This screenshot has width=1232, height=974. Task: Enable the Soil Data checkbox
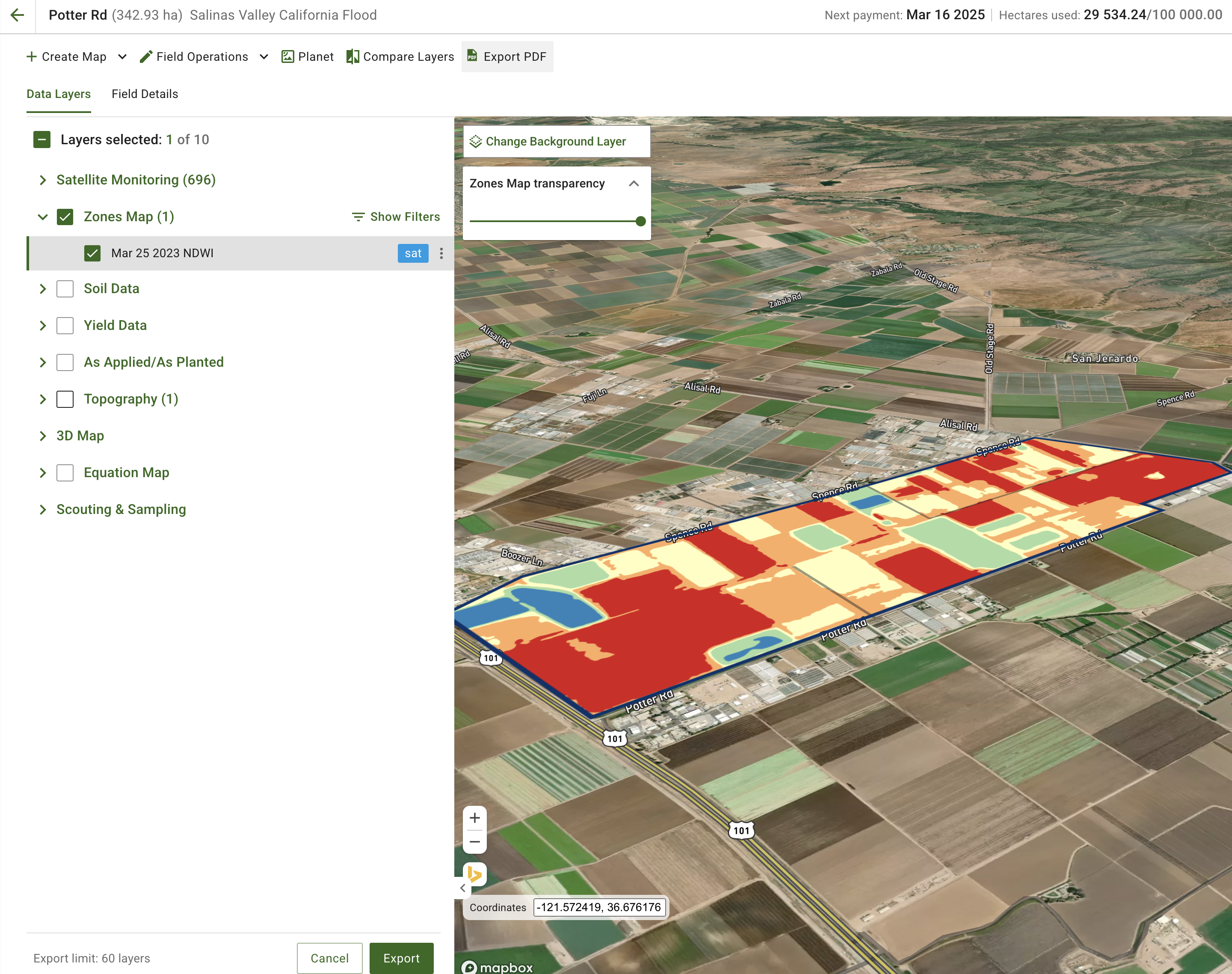click(x=65, y=288)
